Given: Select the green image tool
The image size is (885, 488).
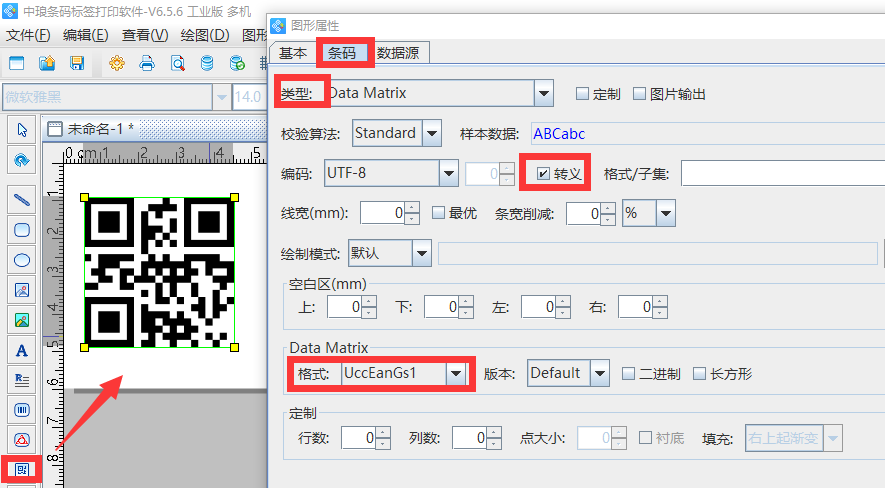Looking at the screenshot, I should coord(22,320).
